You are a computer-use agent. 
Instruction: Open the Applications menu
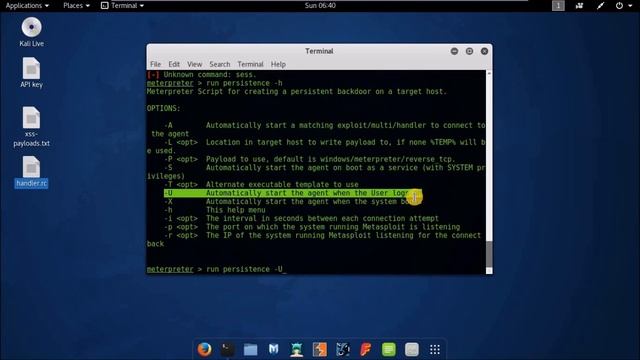[27, 6]
